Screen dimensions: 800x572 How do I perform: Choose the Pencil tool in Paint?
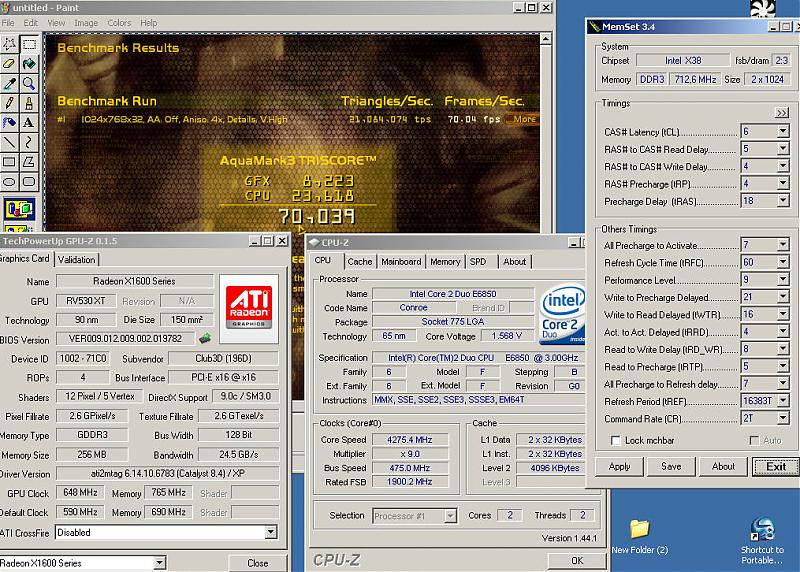pyautogui.click(x=9, y=103)
